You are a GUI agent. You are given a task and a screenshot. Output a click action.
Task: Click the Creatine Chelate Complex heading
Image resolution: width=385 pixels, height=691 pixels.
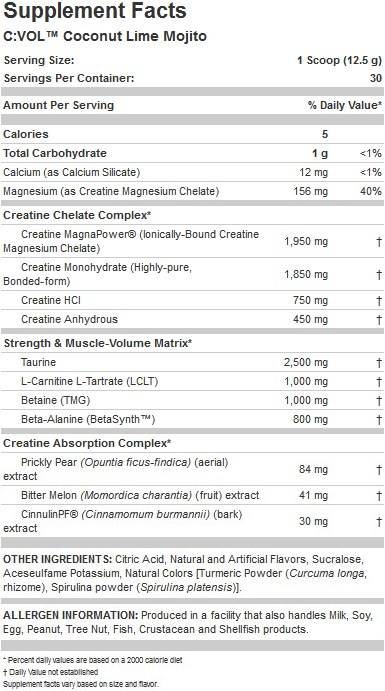point(78,215)
